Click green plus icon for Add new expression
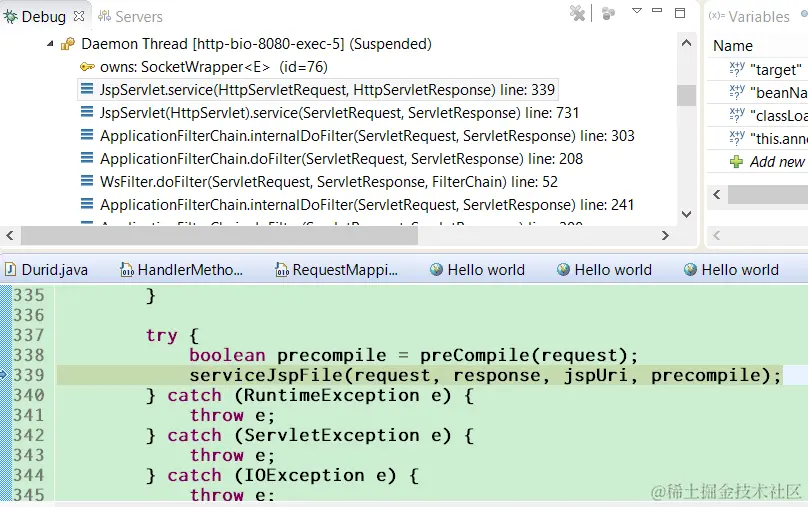Image resolution: width=808 pixels, height=507 pixels. tap(736, 162)
